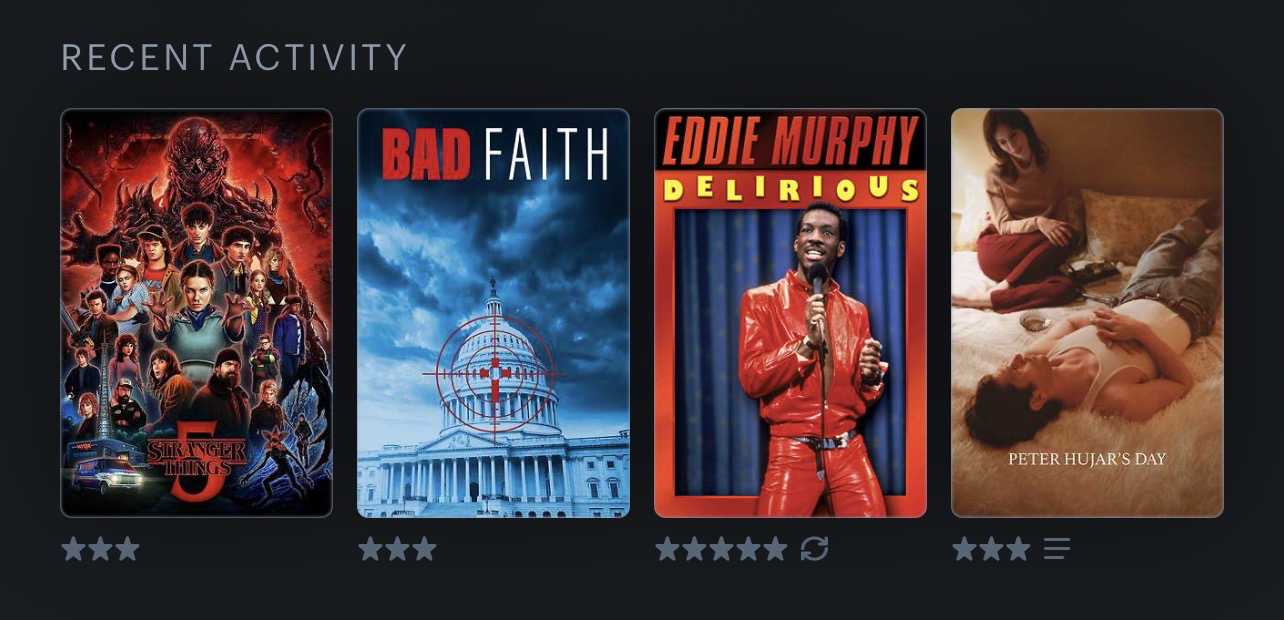1284x620 pixels.
Task: Open the Recent Activity section heading
Action: click(x=234, y=57)
